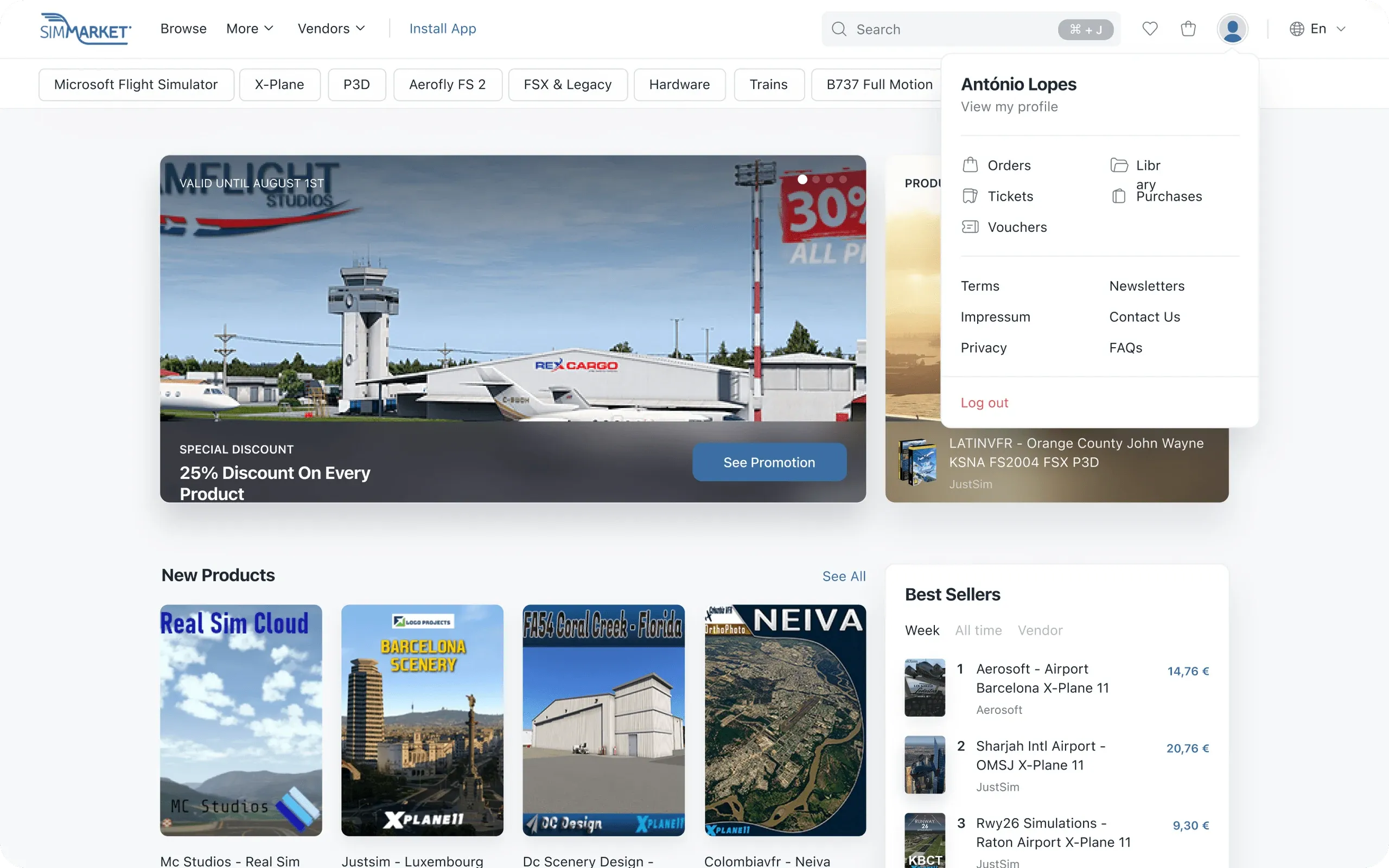Open FAQs in profile menu

tap(1125, 348)
